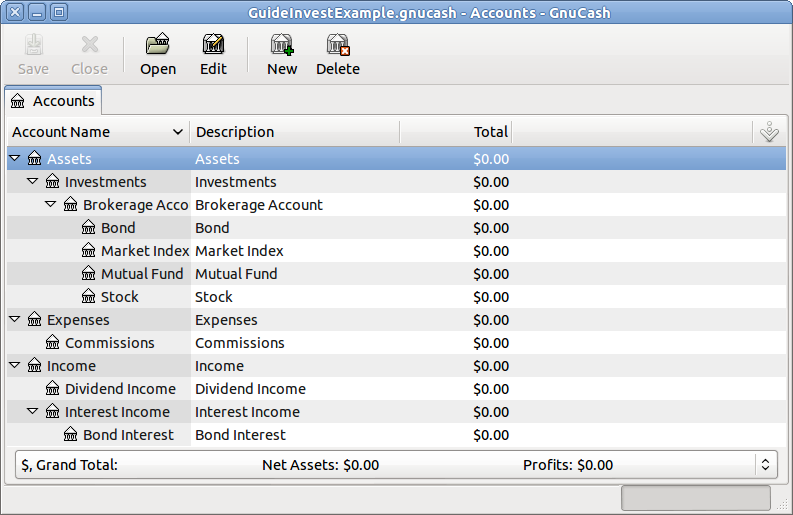The image size is (793, 515).
Task: Open the column chooser arrow icon
Action: click(769, 132)
